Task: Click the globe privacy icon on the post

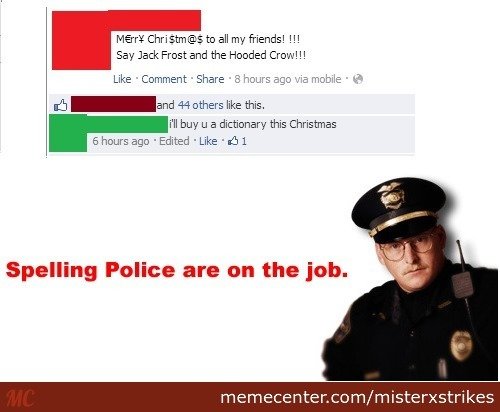Action: (x=358, y=79)
